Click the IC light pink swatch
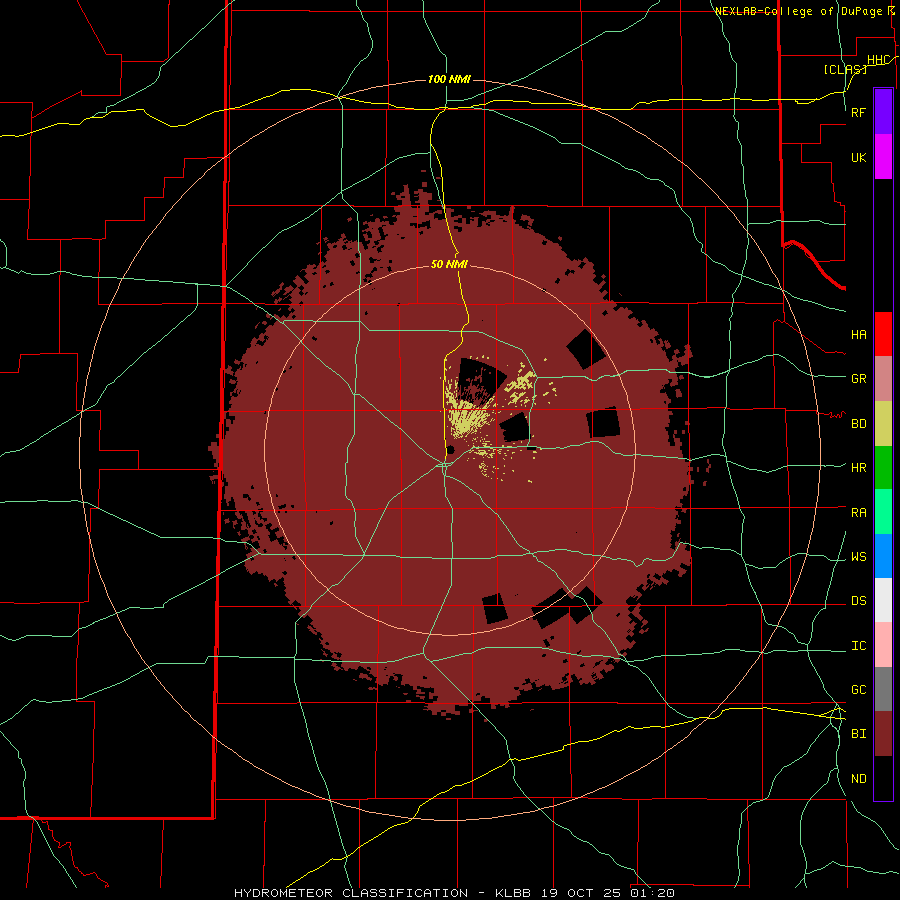The height and width of the screenshot is (900, 900). coord(883,645)
